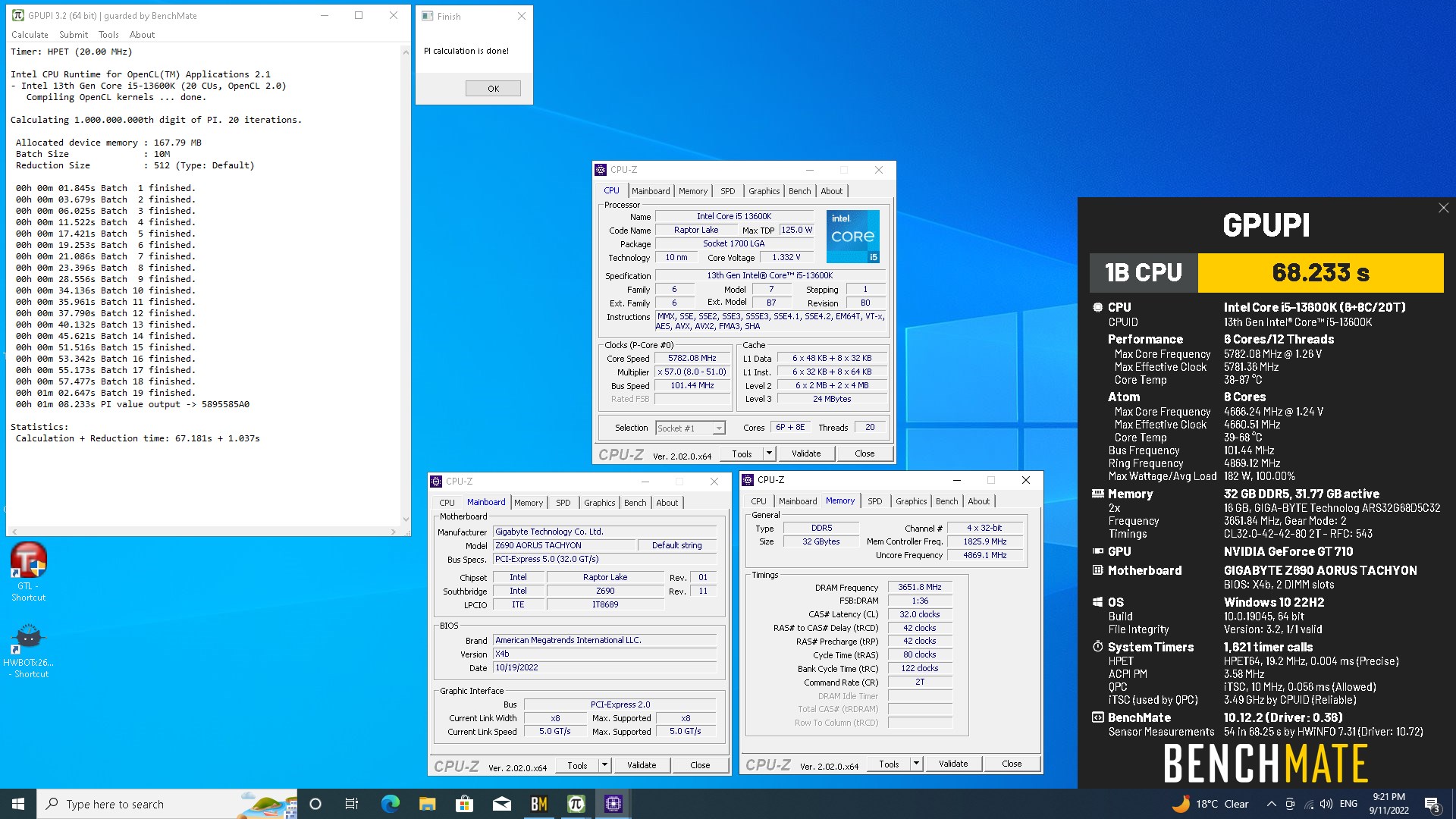Open SPD tab in Mainboard CPU-Z window
The image size is (1456, 819).
563,503
